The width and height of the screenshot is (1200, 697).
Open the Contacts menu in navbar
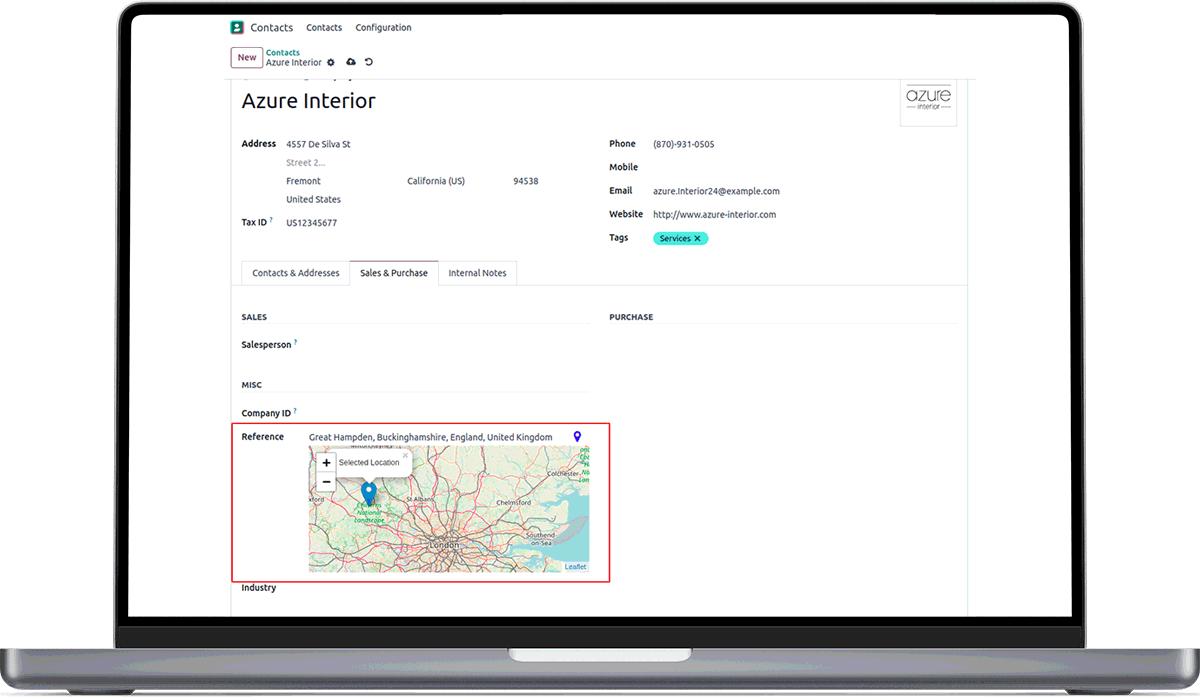(324, 28)
